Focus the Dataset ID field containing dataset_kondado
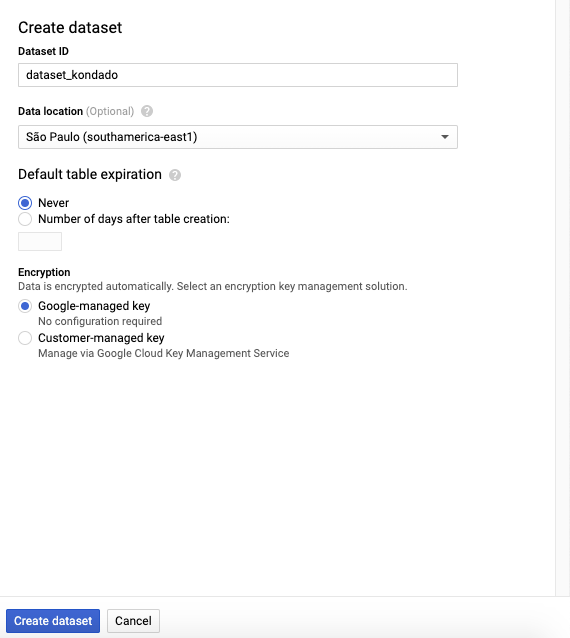Screen dimensions: 570x638 238,75
